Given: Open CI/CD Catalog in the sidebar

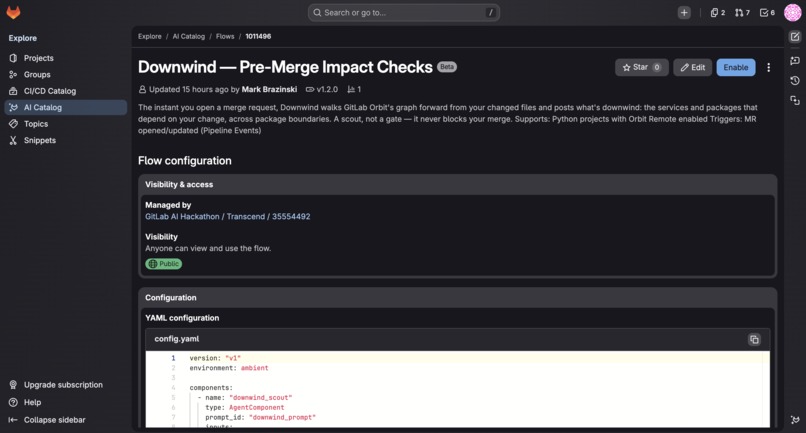Looking at the screenshot, I should tap(65, 91).
